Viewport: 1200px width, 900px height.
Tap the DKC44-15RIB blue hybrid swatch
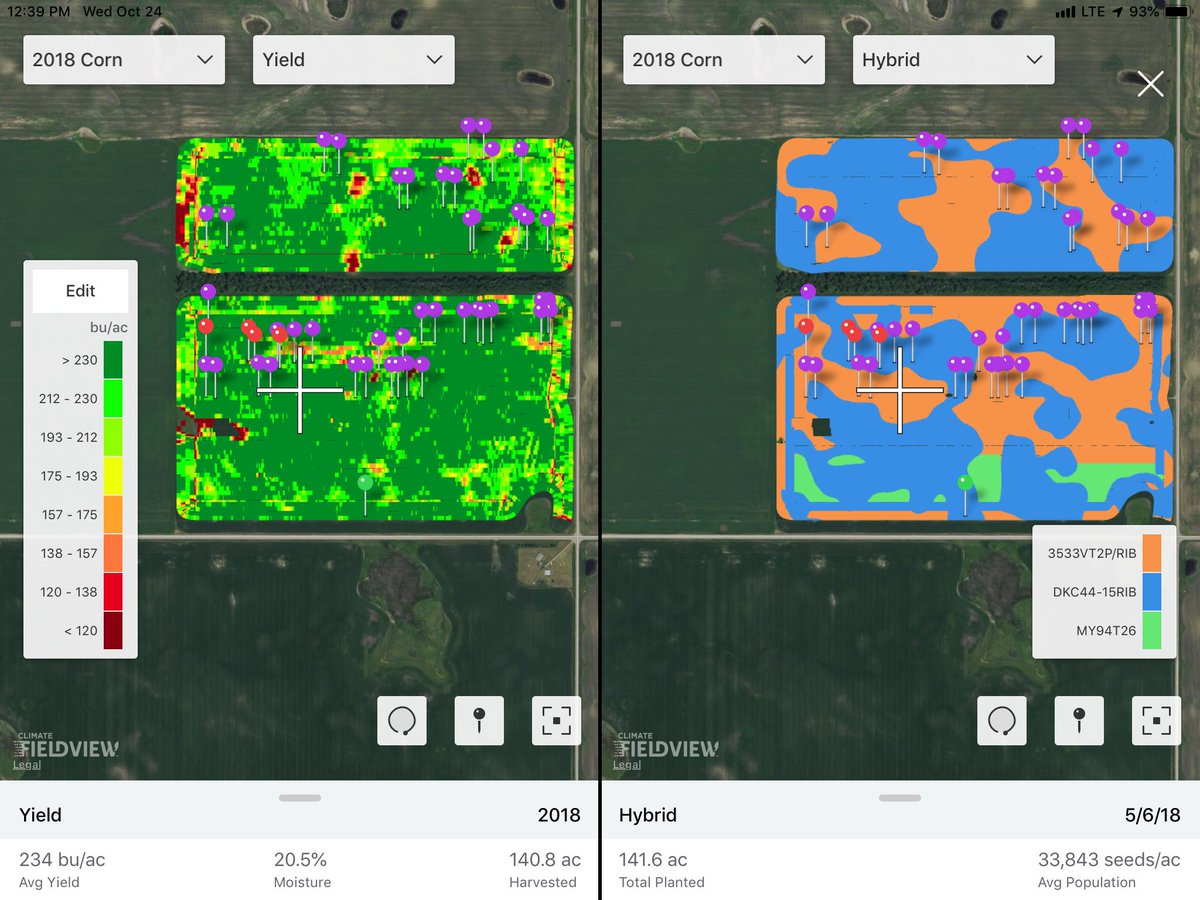[1152, 591]
